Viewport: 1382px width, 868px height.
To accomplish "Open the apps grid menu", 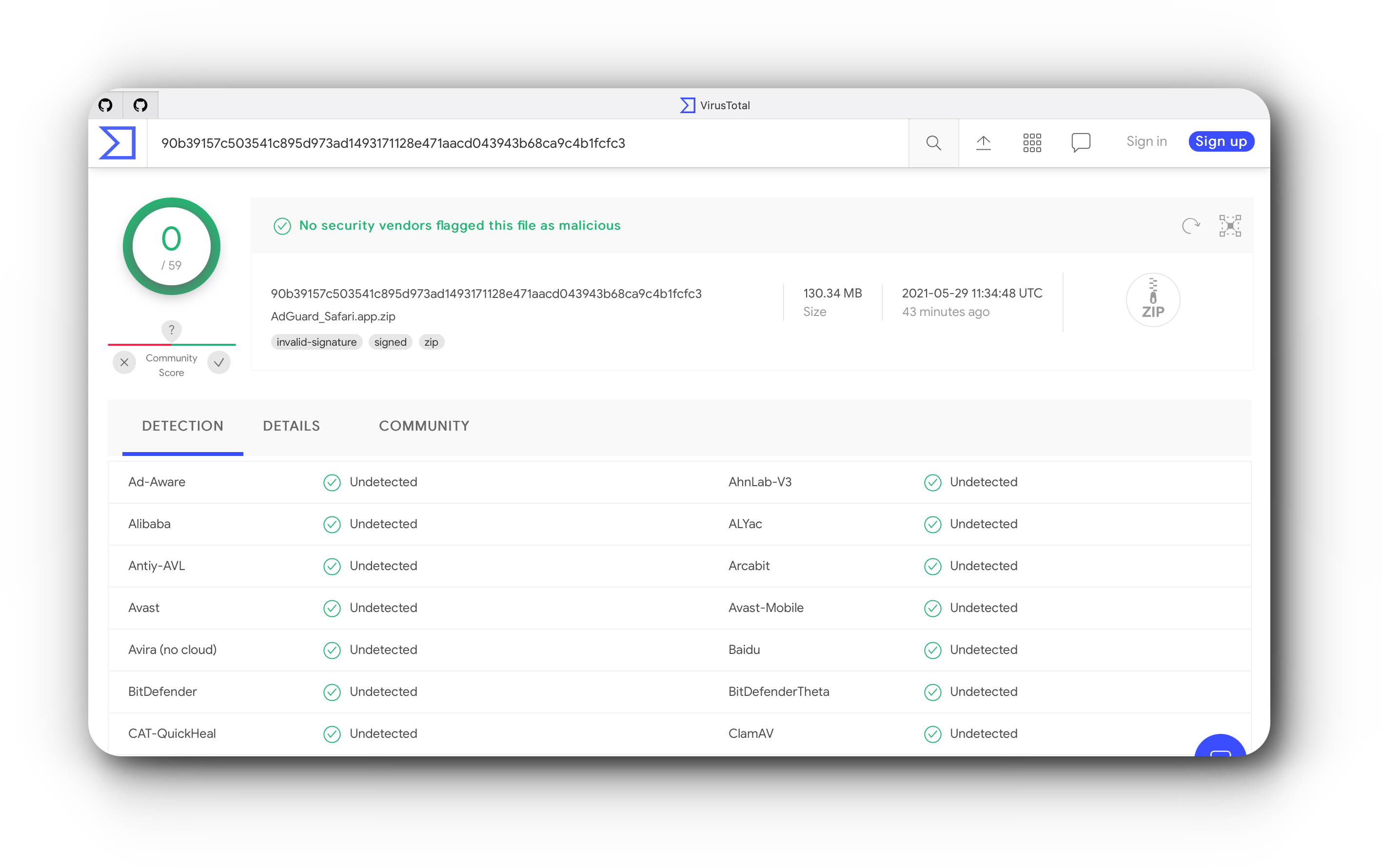I will 1032,142.
